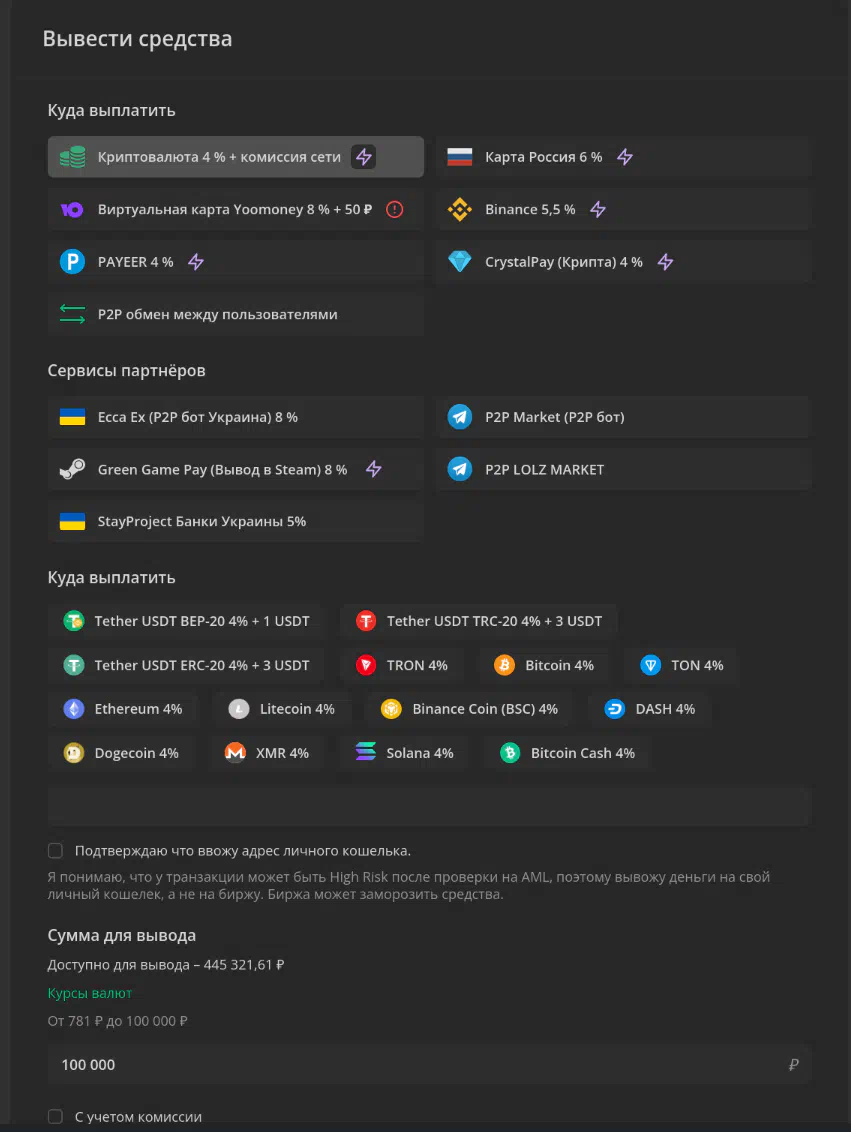The width and height of the screenshot is (851, 1132).
Task: Click the Steam logo for Green Game Pay
Action: click(72, 469)
